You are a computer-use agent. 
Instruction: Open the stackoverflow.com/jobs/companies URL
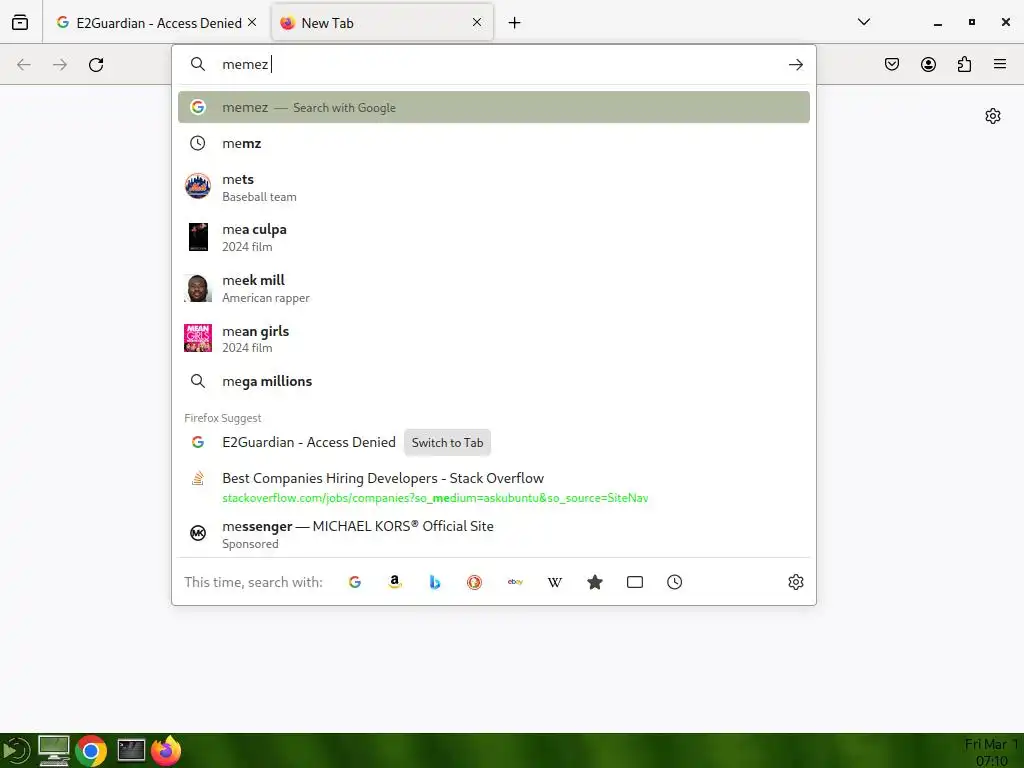pos(435,498)
